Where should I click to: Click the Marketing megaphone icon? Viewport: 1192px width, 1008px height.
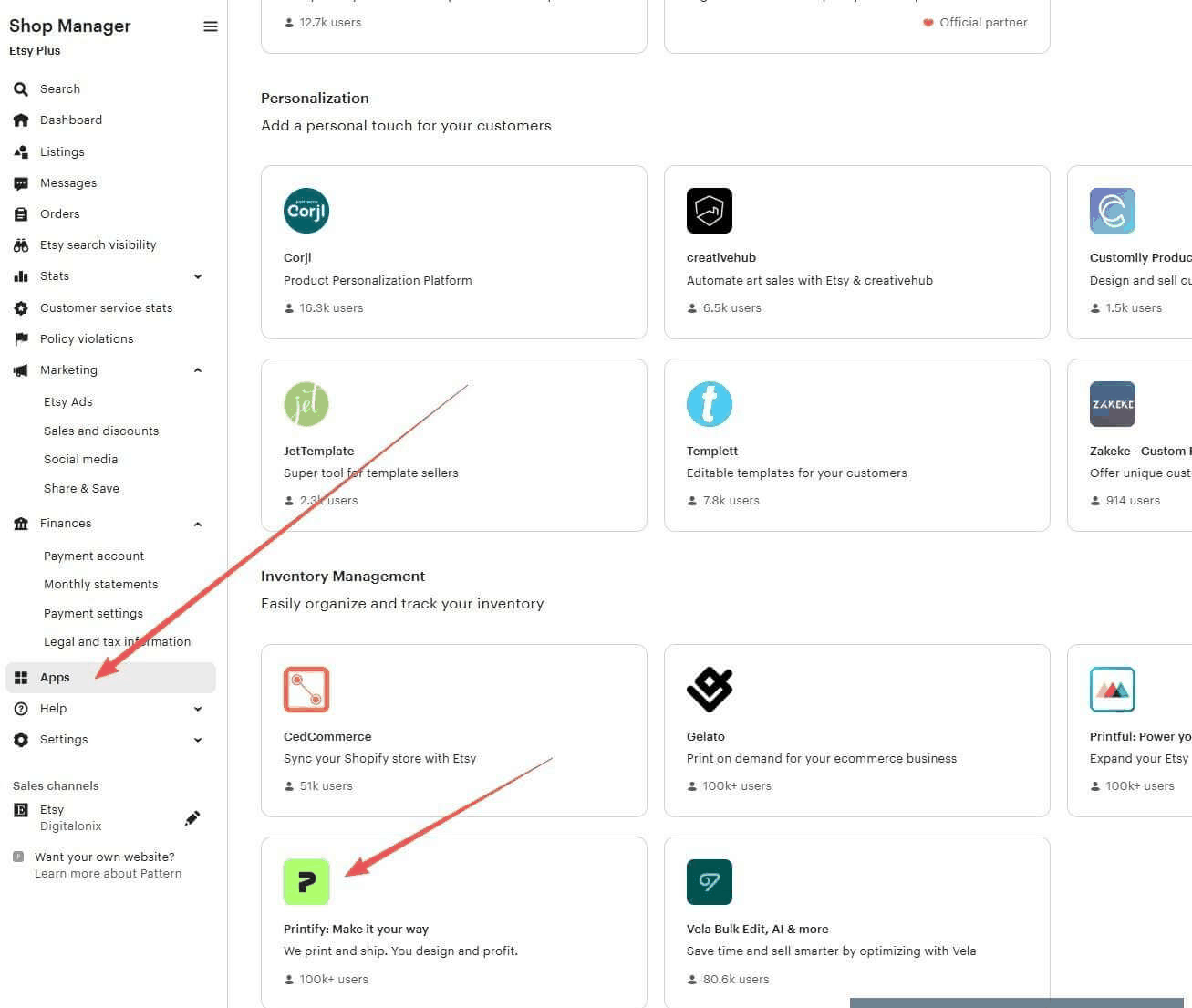pos(21,370)
